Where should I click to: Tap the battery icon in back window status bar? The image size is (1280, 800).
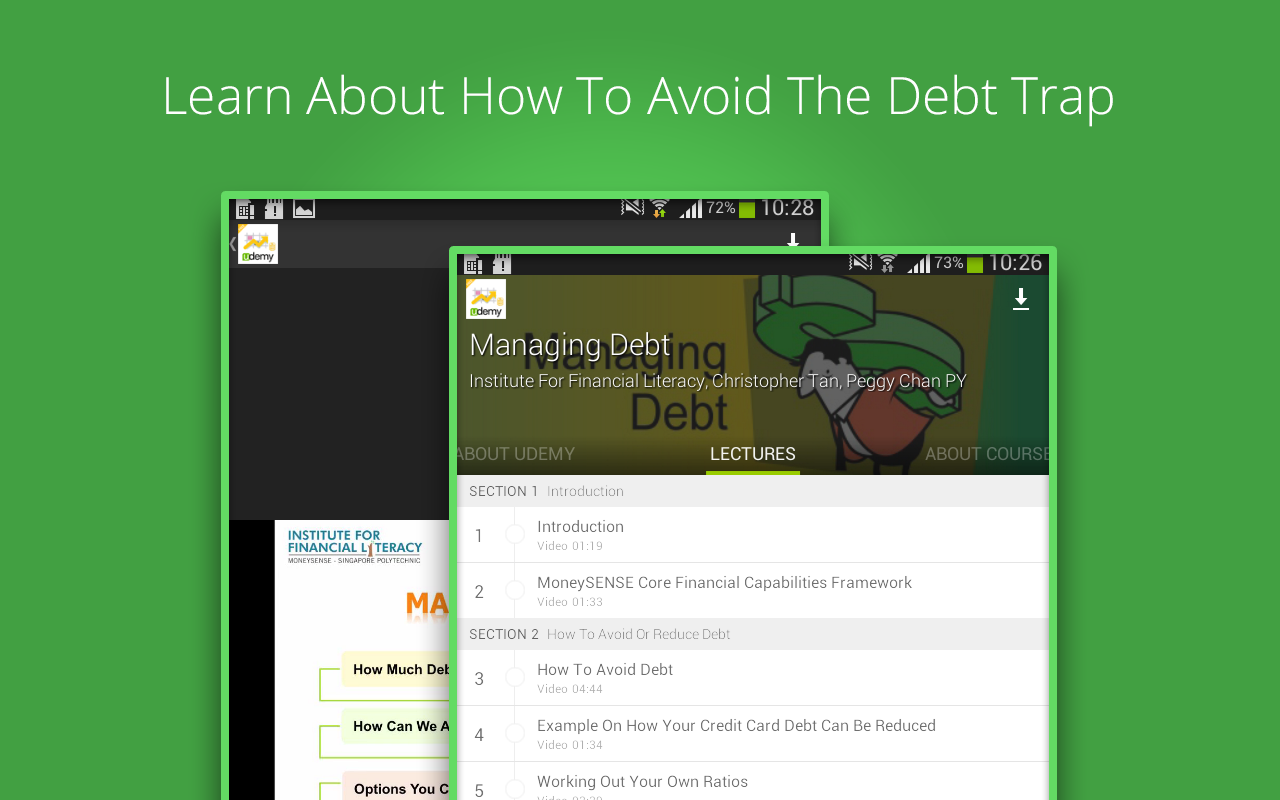coord(747,209)
